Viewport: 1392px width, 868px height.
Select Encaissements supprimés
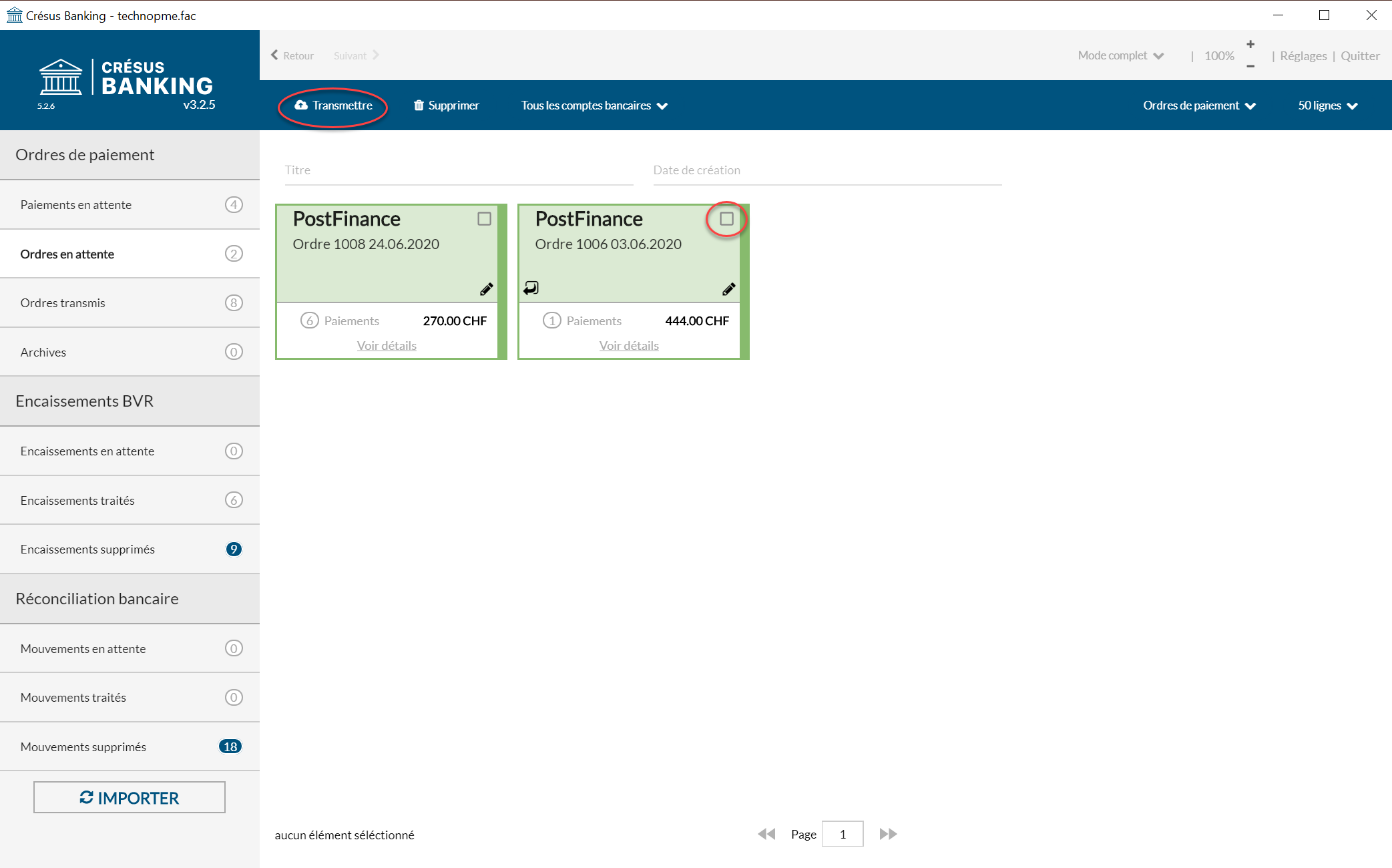(x=130, y=550)
